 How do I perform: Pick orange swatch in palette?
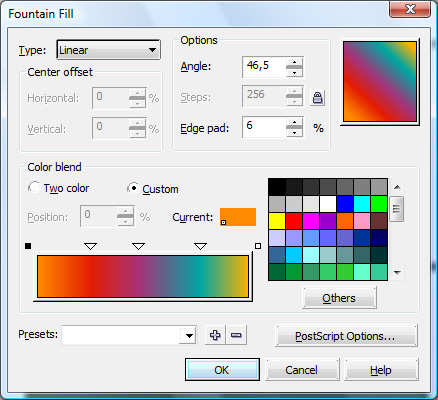tap(345, 221)
